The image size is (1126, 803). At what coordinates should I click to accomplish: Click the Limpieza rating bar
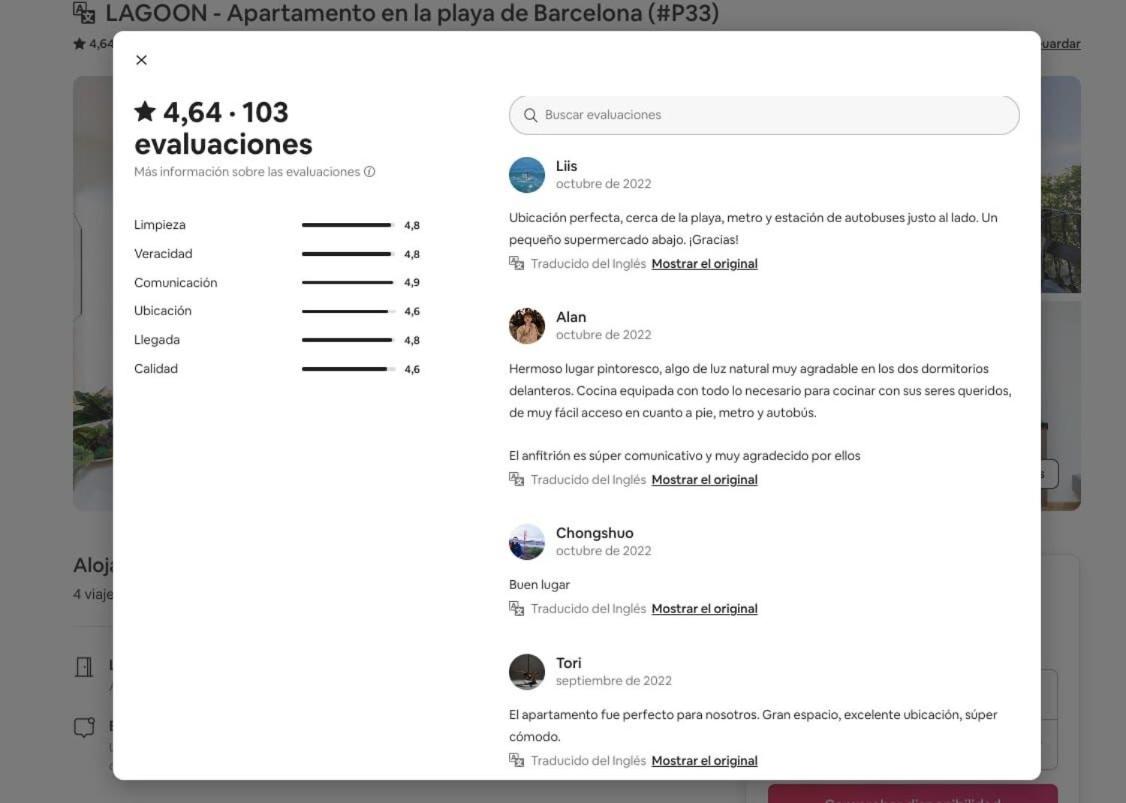(x=348, y=226)
